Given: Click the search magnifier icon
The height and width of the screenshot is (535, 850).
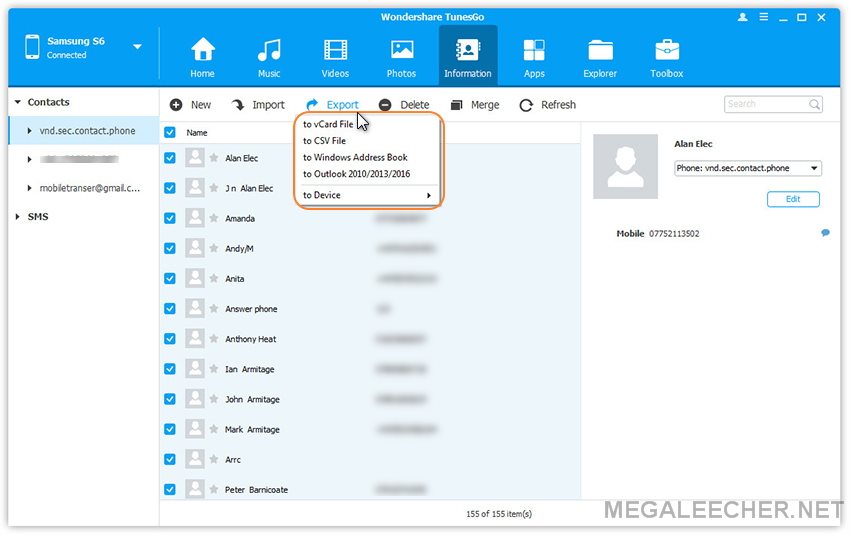Looking at the screenshot, I should click(x=814, y=104).
